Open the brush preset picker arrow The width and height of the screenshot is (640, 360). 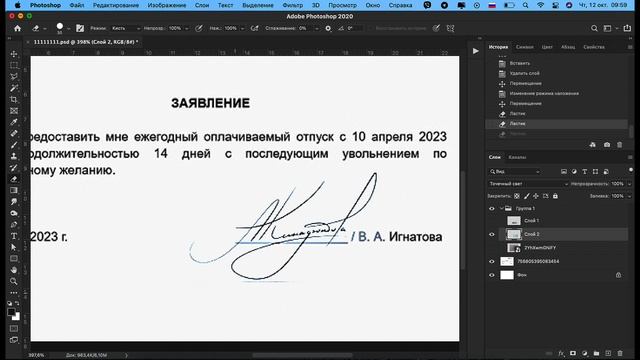68,29
